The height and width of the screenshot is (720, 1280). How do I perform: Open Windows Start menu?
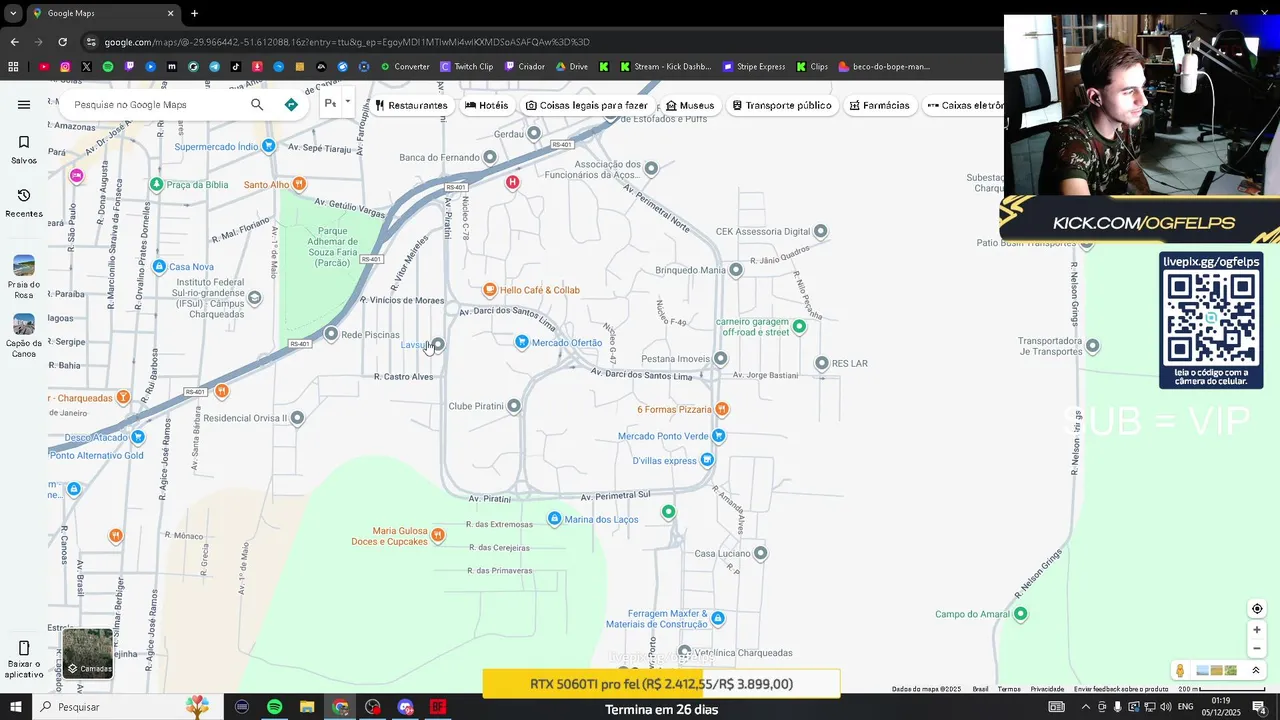[x=15, y=707]
